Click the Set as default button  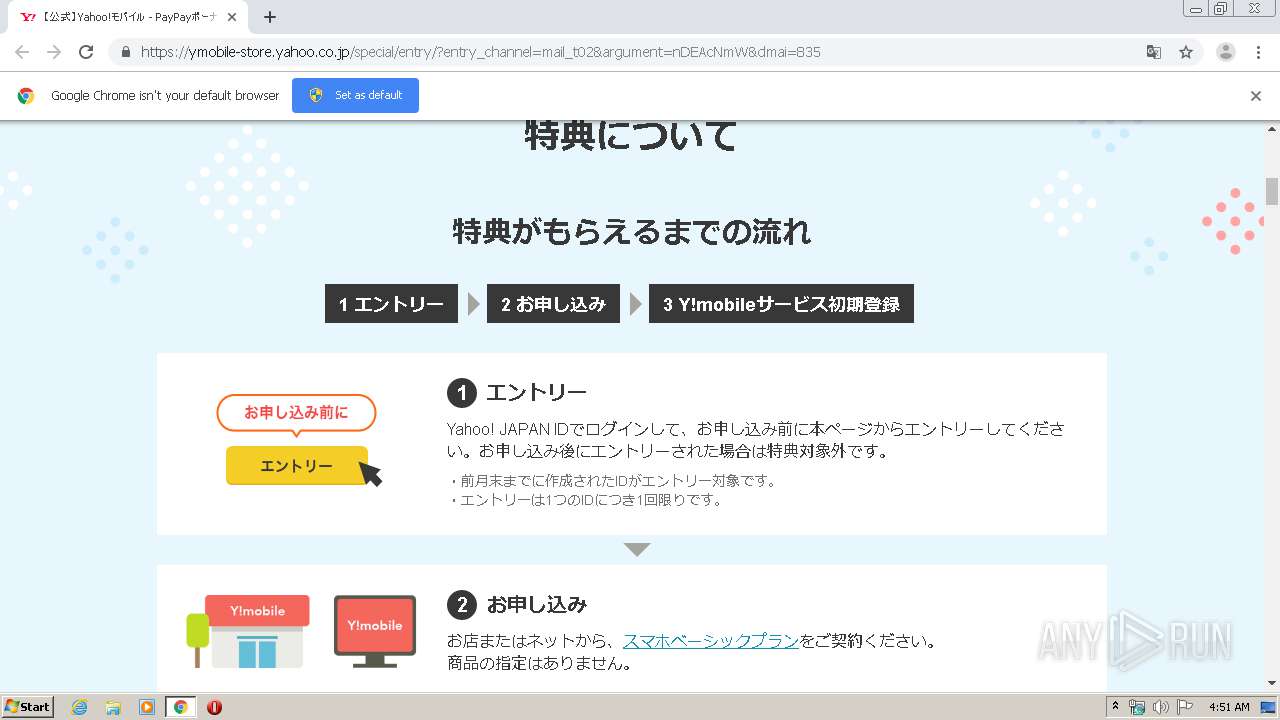pos(355,95)
